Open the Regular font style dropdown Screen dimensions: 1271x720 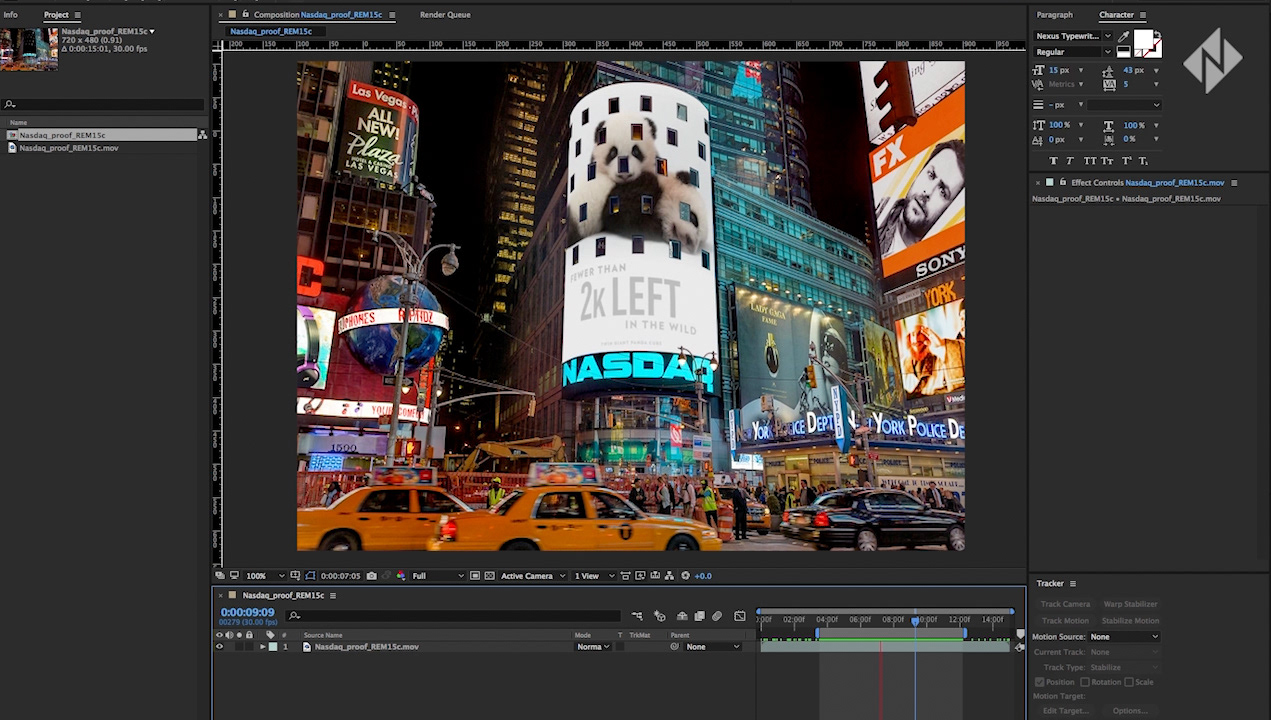tap(1073, 52)
